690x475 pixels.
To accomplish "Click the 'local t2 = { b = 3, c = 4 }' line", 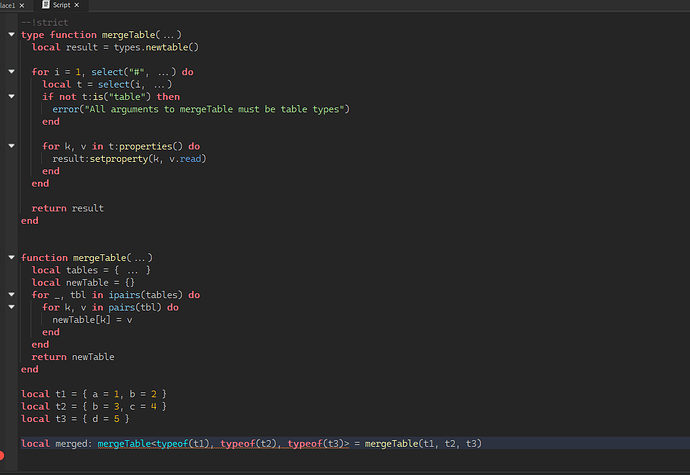I will [94, 406].
